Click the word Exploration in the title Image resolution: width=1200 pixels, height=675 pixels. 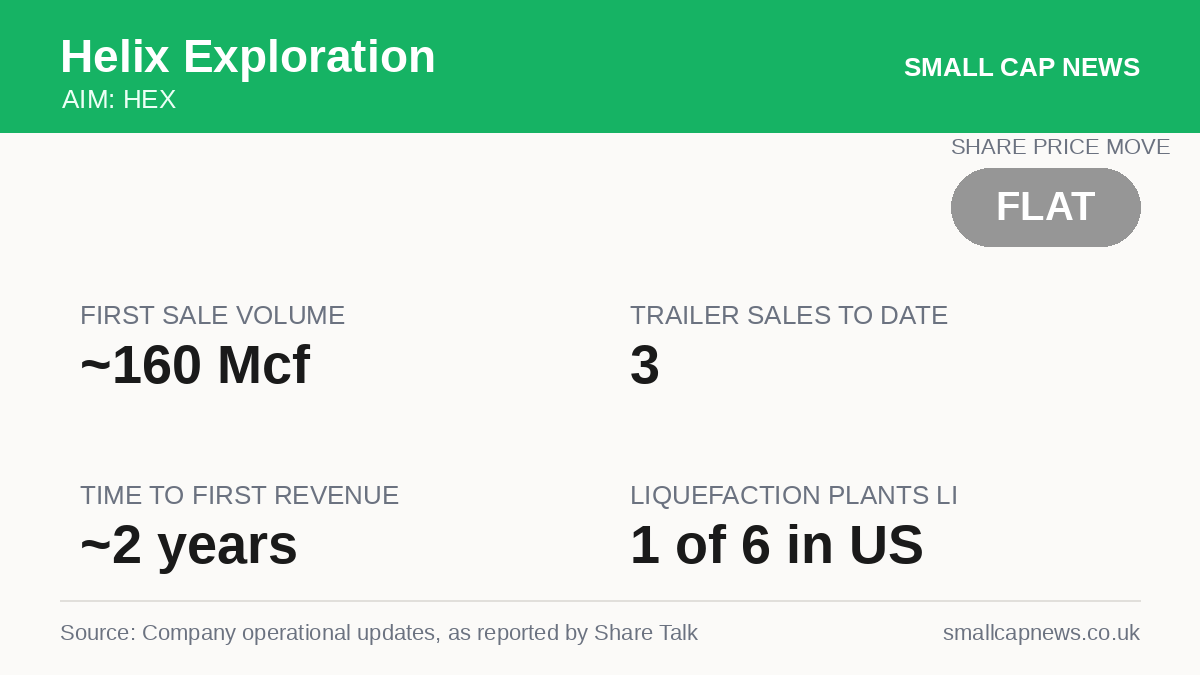pos(309,57)
